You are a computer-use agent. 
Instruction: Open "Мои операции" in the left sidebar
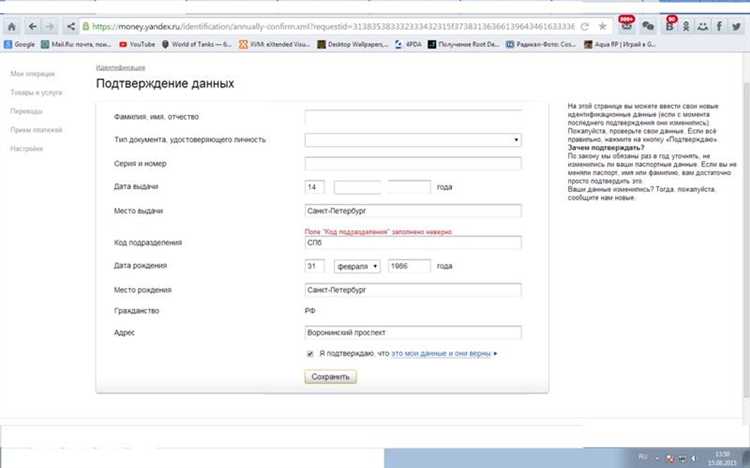[32, 74]
